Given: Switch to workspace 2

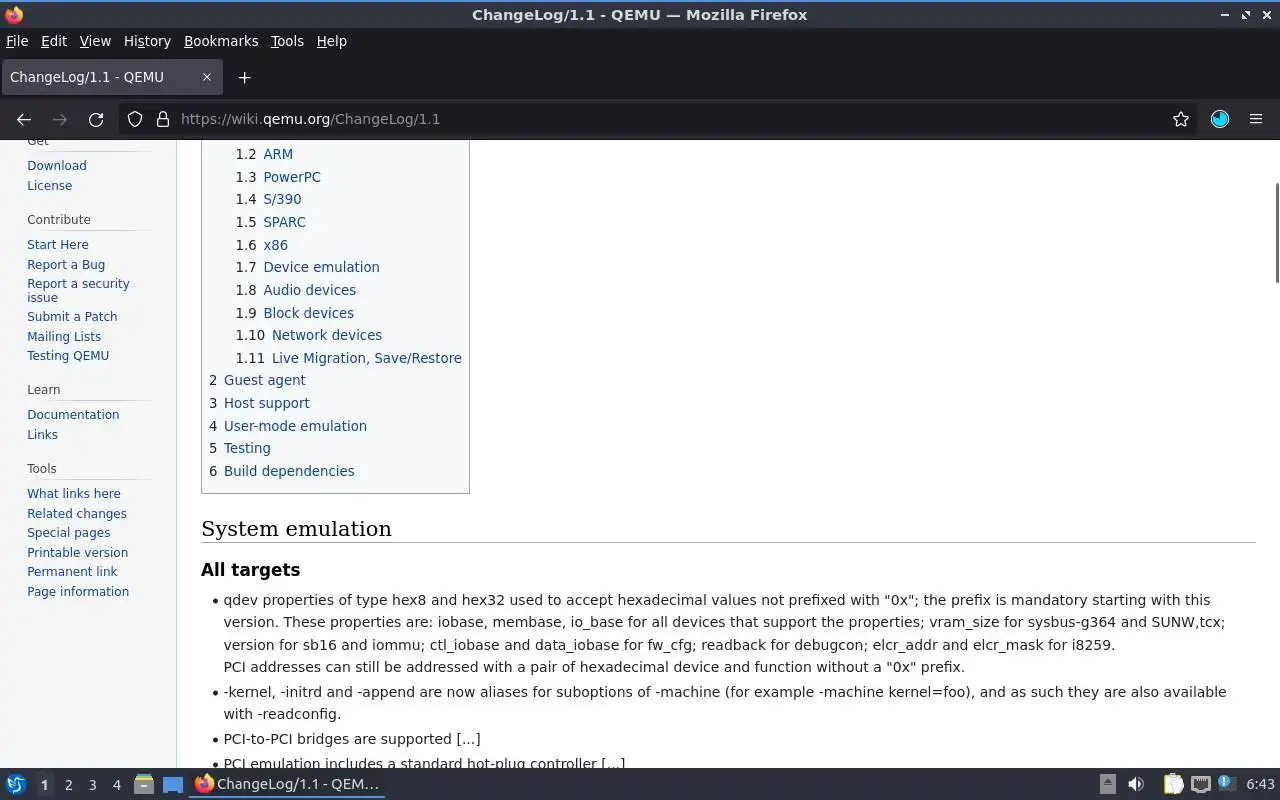Looking at the screenshot, I should 68,785.
